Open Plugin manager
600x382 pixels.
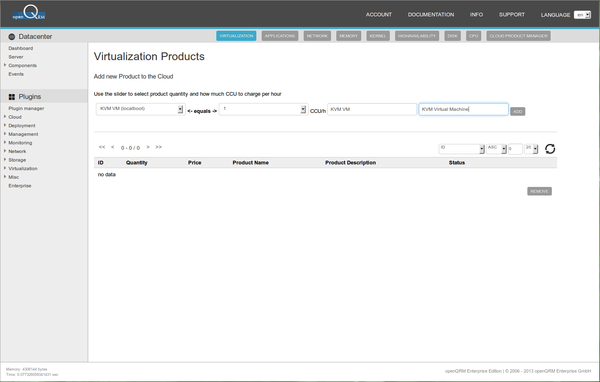[x=26, y=108]
